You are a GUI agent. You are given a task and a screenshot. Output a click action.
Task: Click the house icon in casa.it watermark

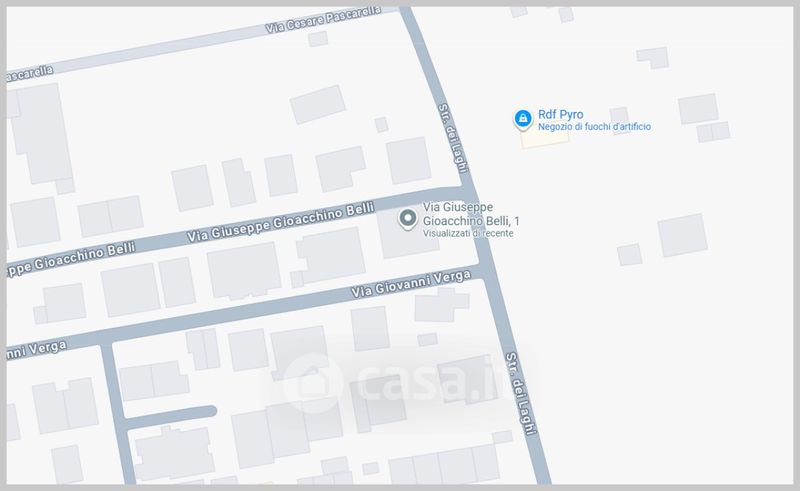(312, 384)
